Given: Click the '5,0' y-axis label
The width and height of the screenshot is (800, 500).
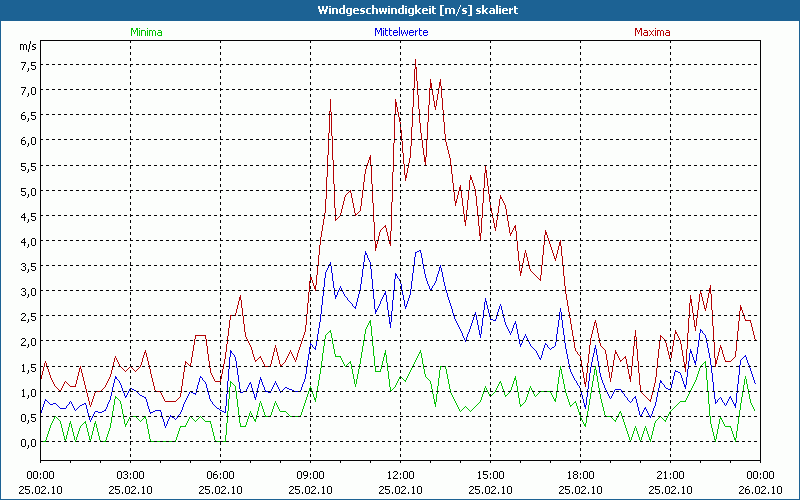Looking at the screenshot, I should pyautogui.click(x=28, y=191).
